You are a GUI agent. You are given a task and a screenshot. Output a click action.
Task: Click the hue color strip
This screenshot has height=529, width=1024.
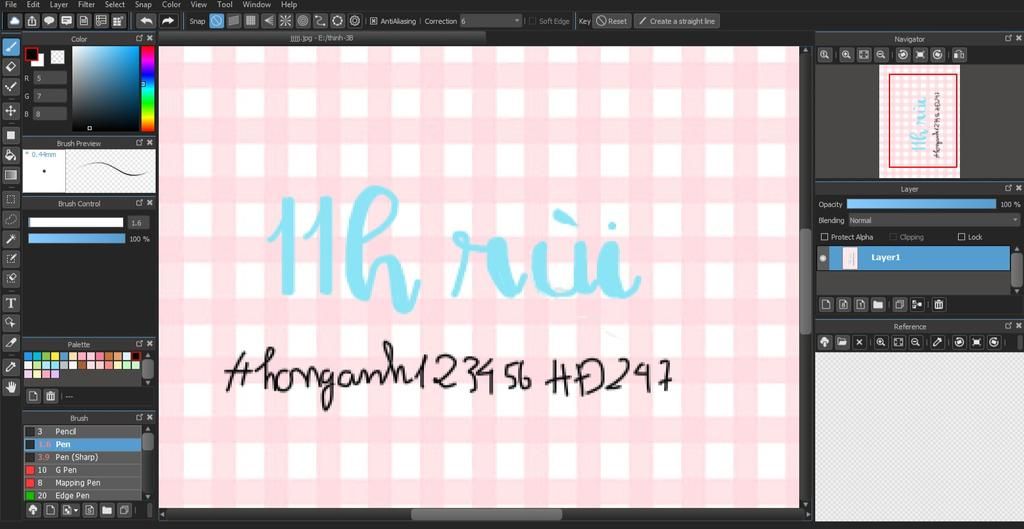point(148,89)
